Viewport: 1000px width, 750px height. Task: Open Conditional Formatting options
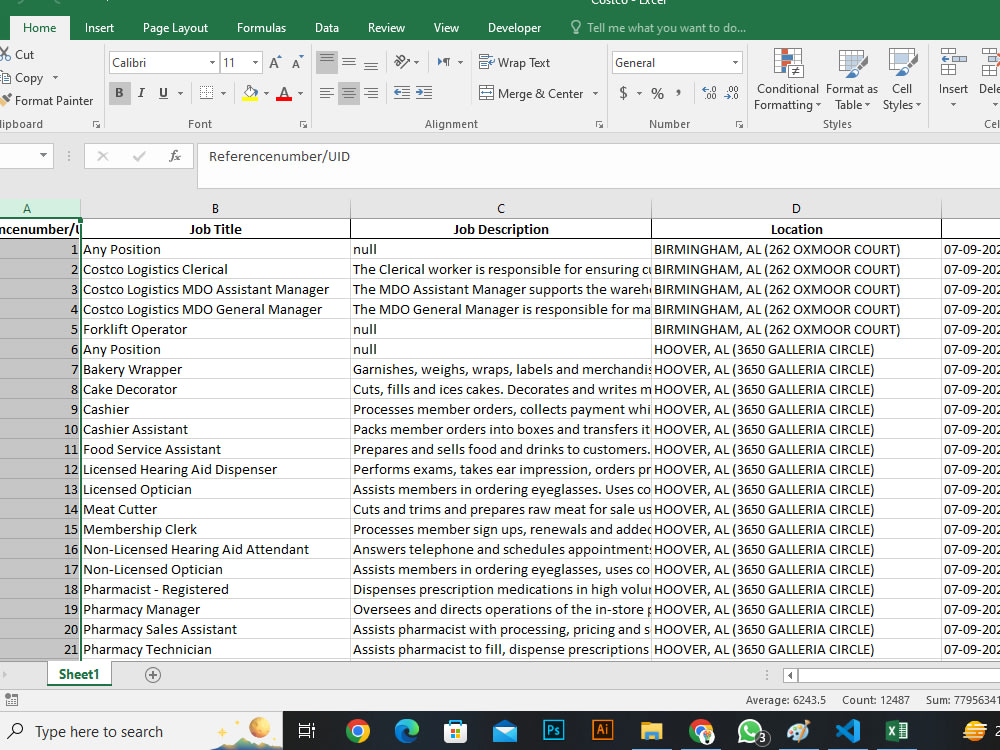coord(787,80)
